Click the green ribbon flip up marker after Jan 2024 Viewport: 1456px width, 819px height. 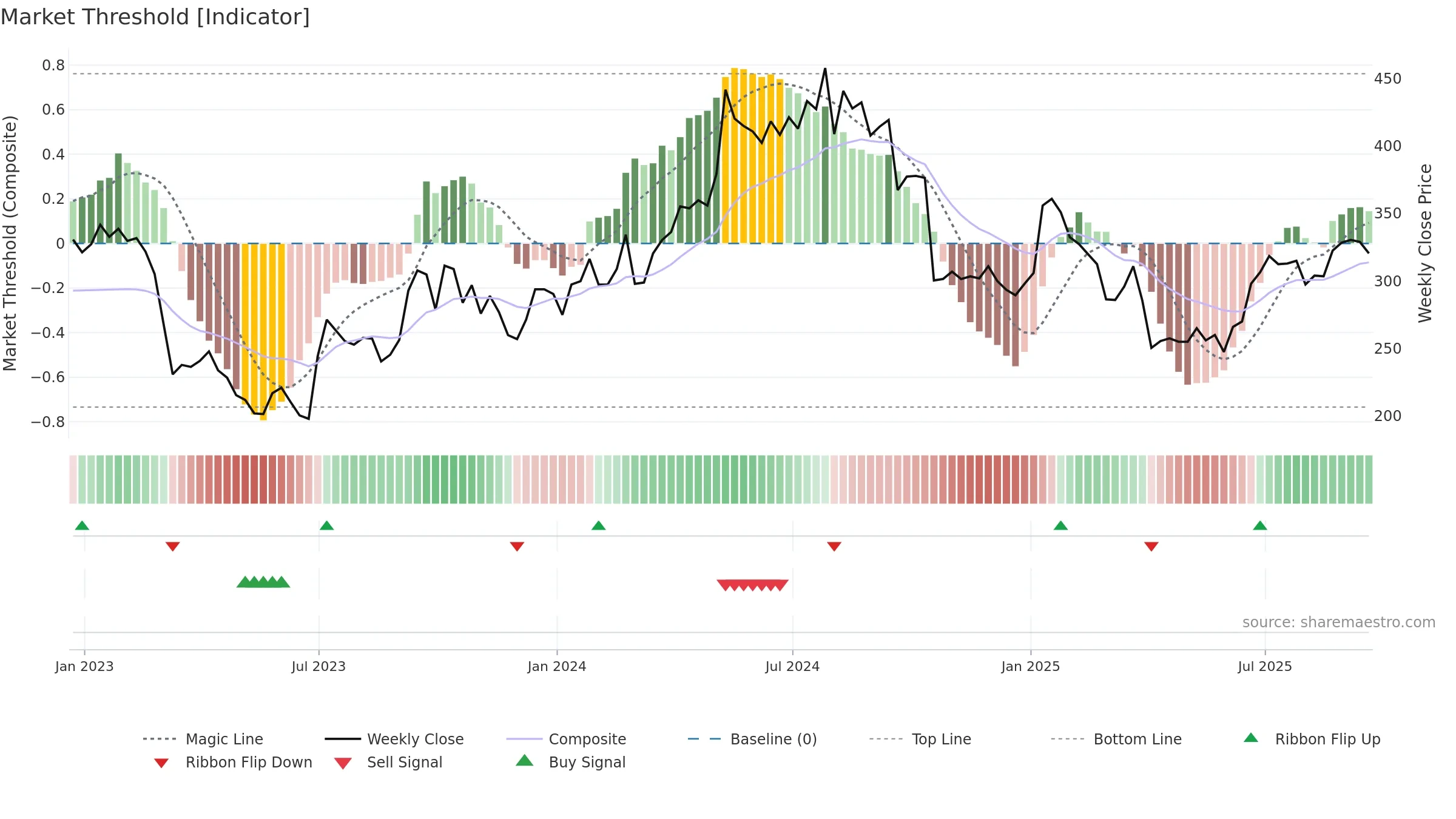coord(598,525)
